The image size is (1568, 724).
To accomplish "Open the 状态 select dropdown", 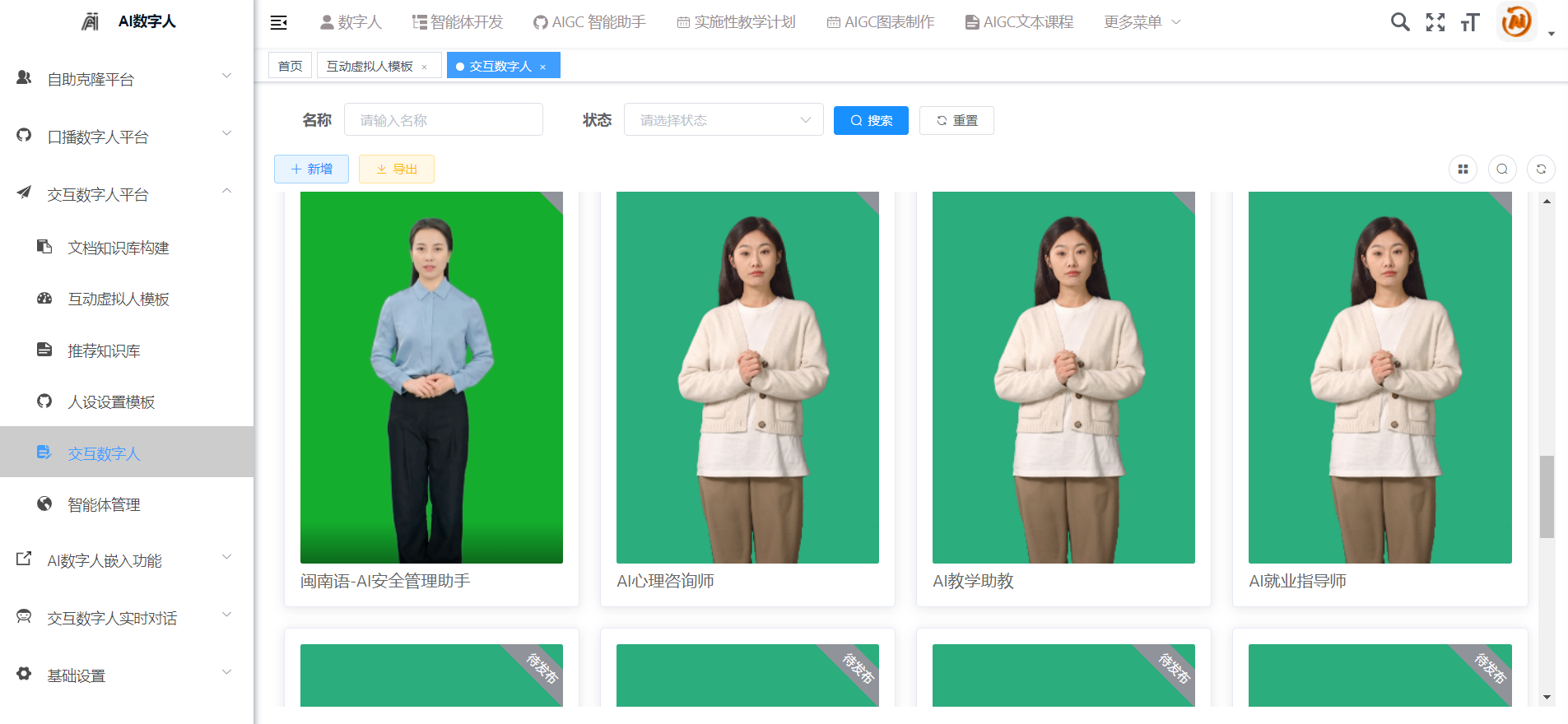I will [x=724, y=119].
